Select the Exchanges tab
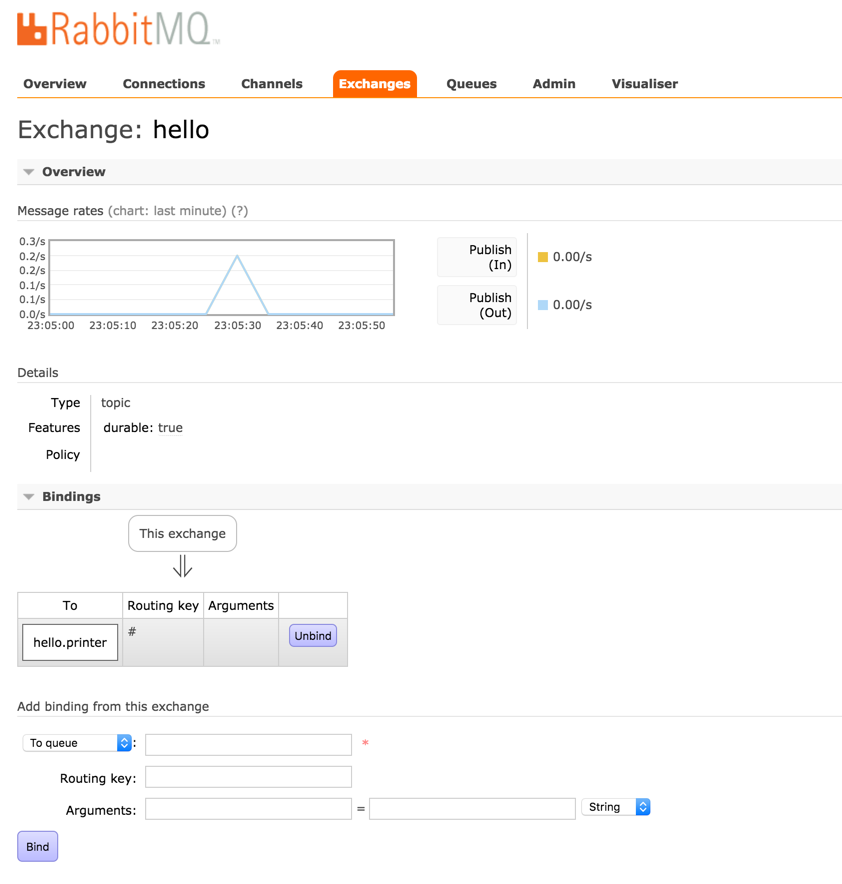842x884 pixels. tap(374, 84)
